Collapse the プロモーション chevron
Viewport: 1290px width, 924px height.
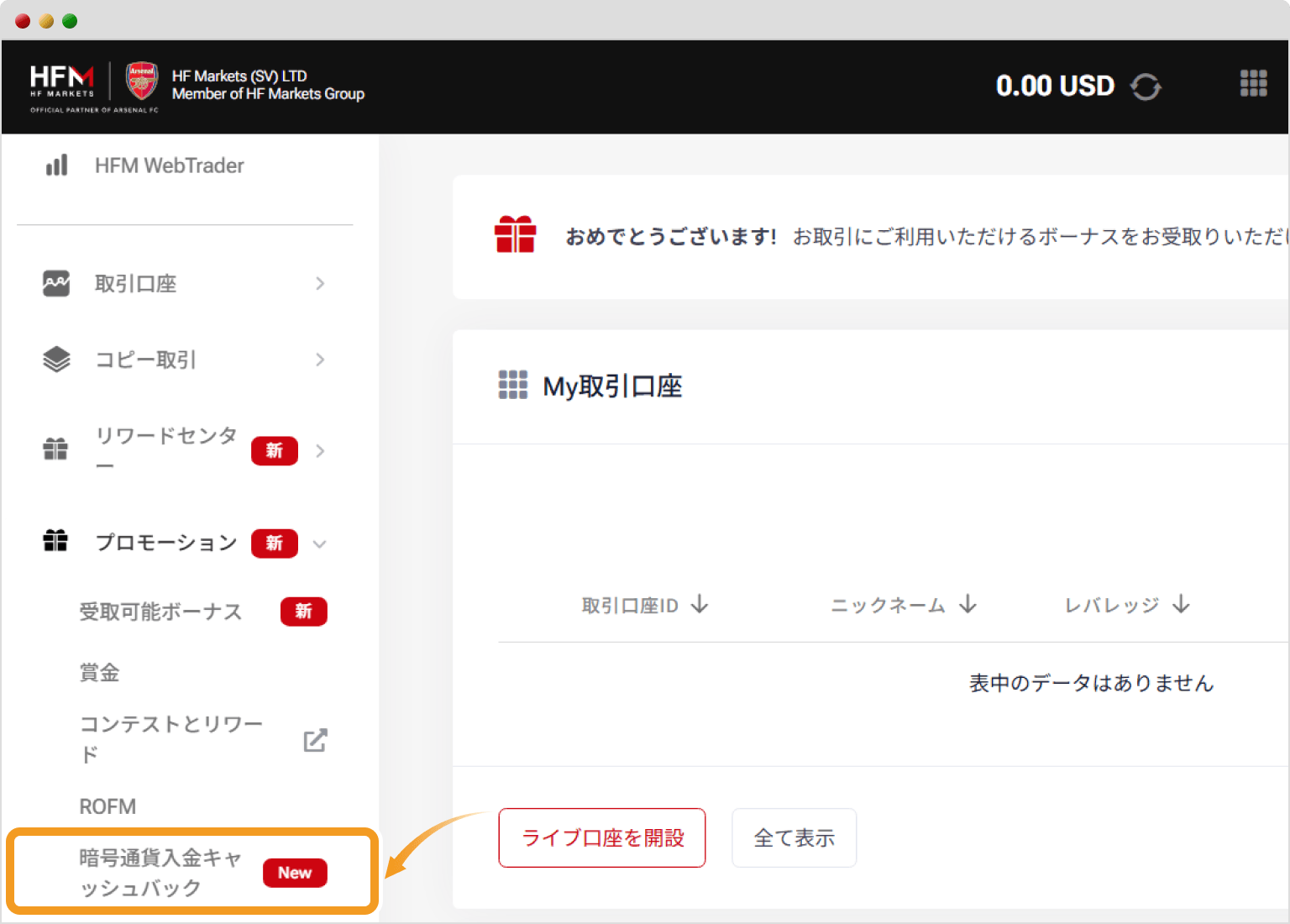pyautogui.click(x=320, y=543)
